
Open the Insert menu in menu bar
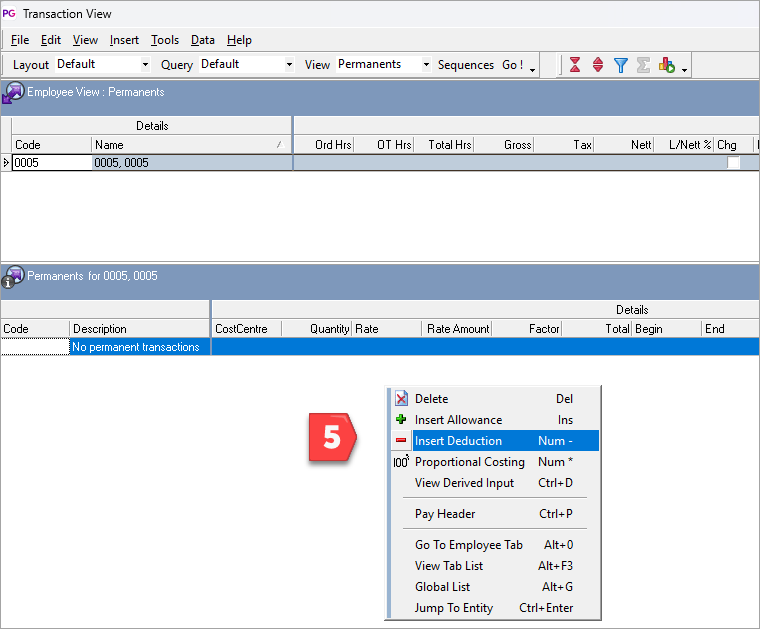[x=124, y=40]
